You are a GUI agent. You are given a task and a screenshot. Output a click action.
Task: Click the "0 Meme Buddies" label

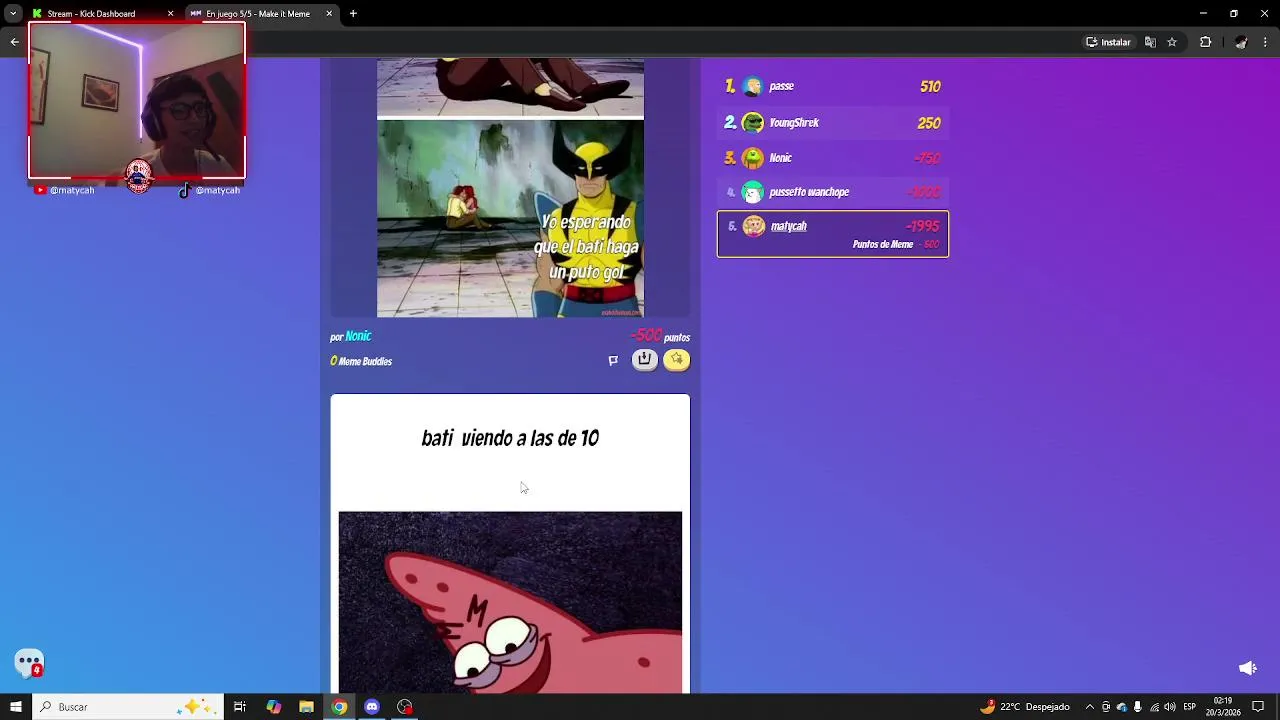click(x=361, y=361)
